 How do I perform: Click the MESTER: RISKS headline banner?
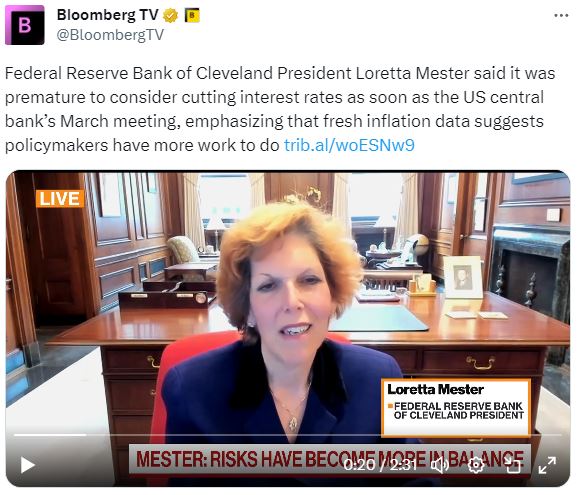(x=330, y=459)
